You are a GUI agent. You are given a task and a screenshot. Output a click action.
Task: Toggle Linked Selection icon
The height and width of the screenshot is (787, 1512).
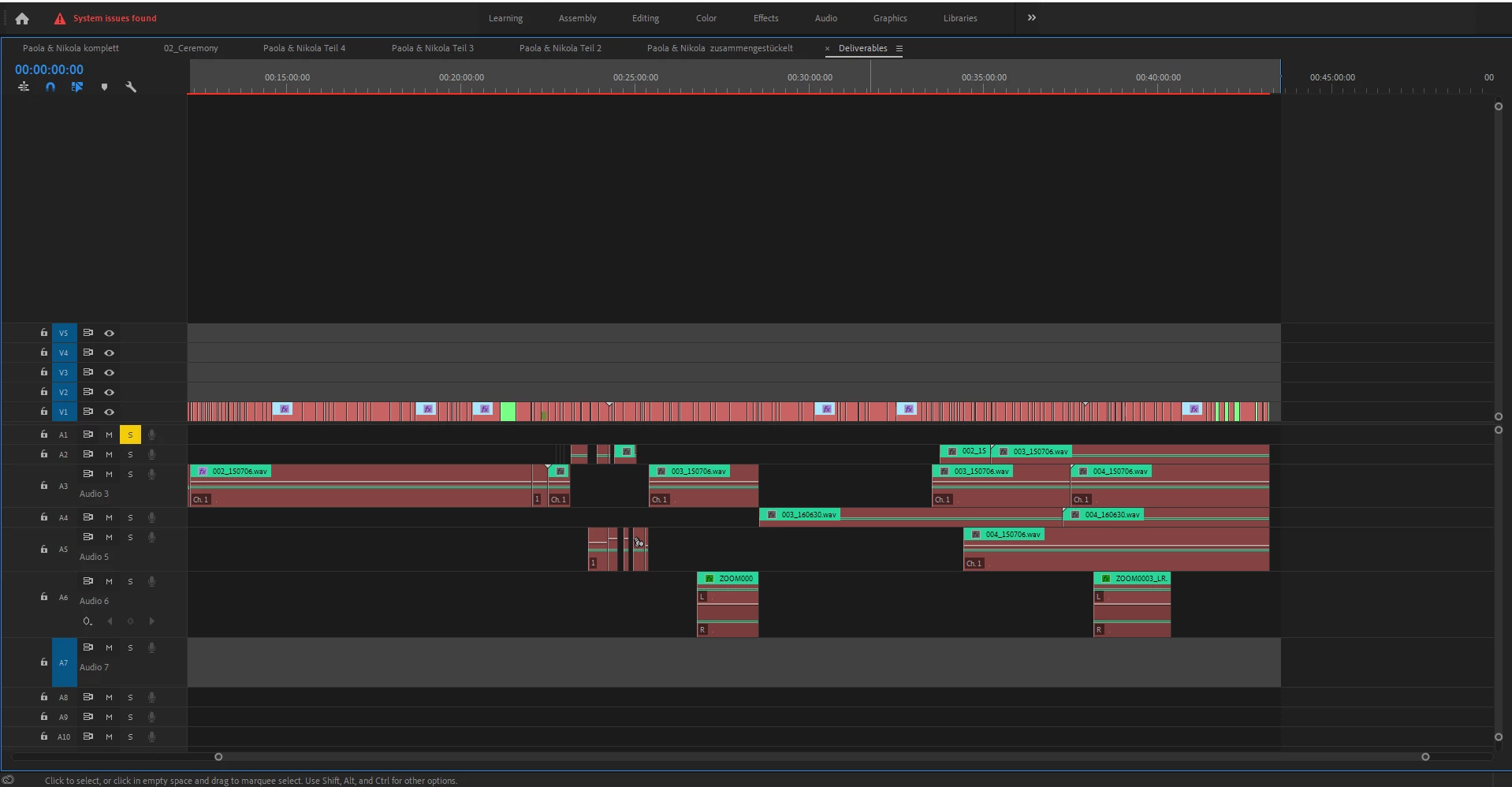click(77, 87)
